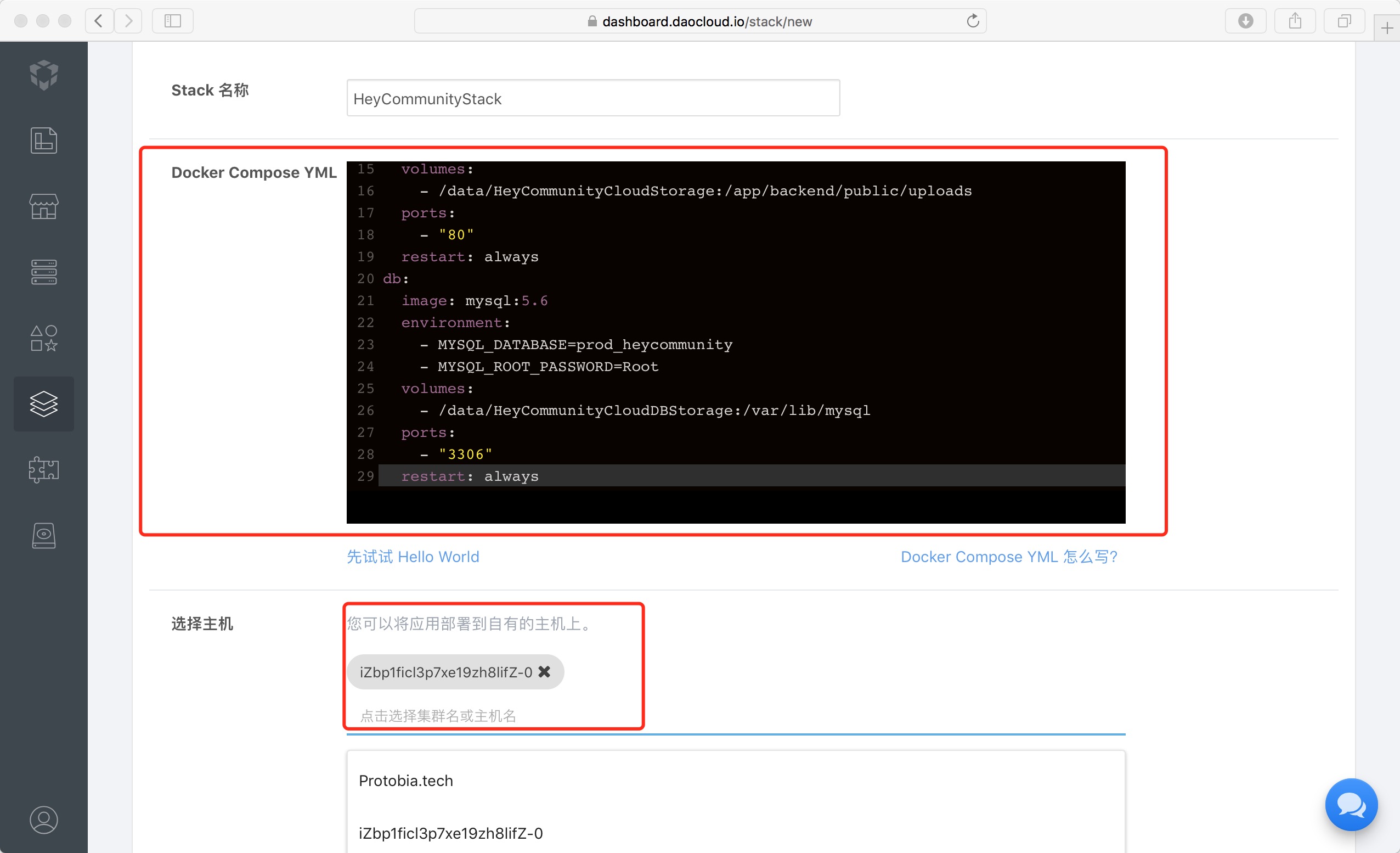This screenshot has width=1400, height=853.
Task: Click the 'ports:' line 27 in editor
Action: click(x=428, y=433)
